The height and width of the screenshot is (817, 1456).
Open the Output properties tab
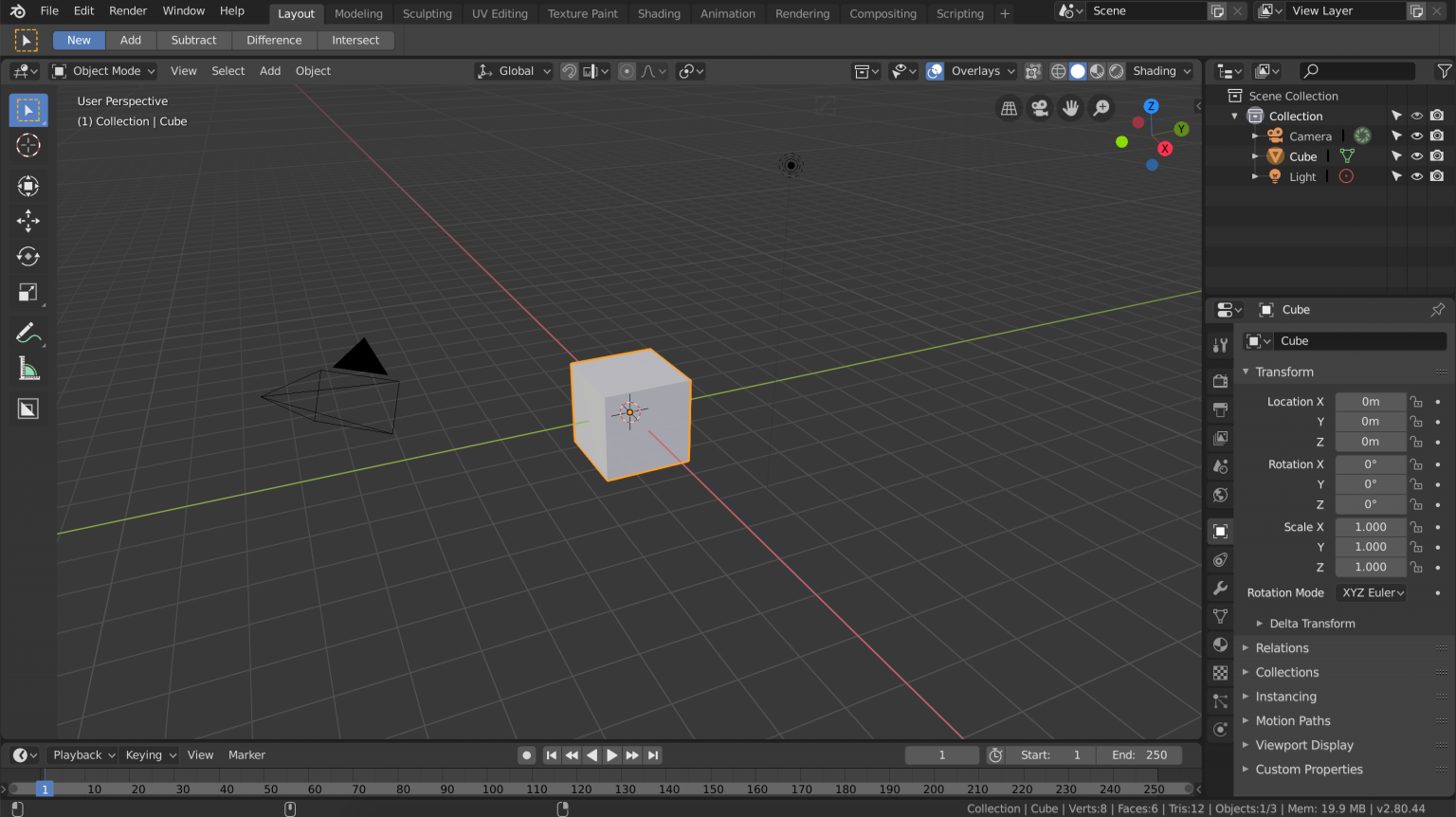coord(1220,409)
